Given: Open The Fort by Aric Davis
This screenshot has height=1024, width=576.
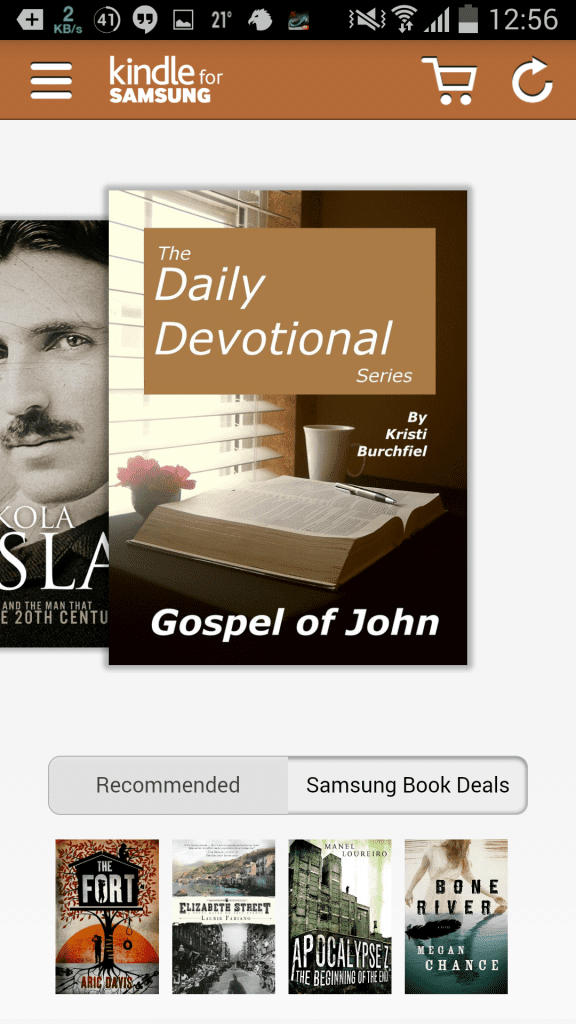Looking at the screenshot, I should [x=107, y=916].
